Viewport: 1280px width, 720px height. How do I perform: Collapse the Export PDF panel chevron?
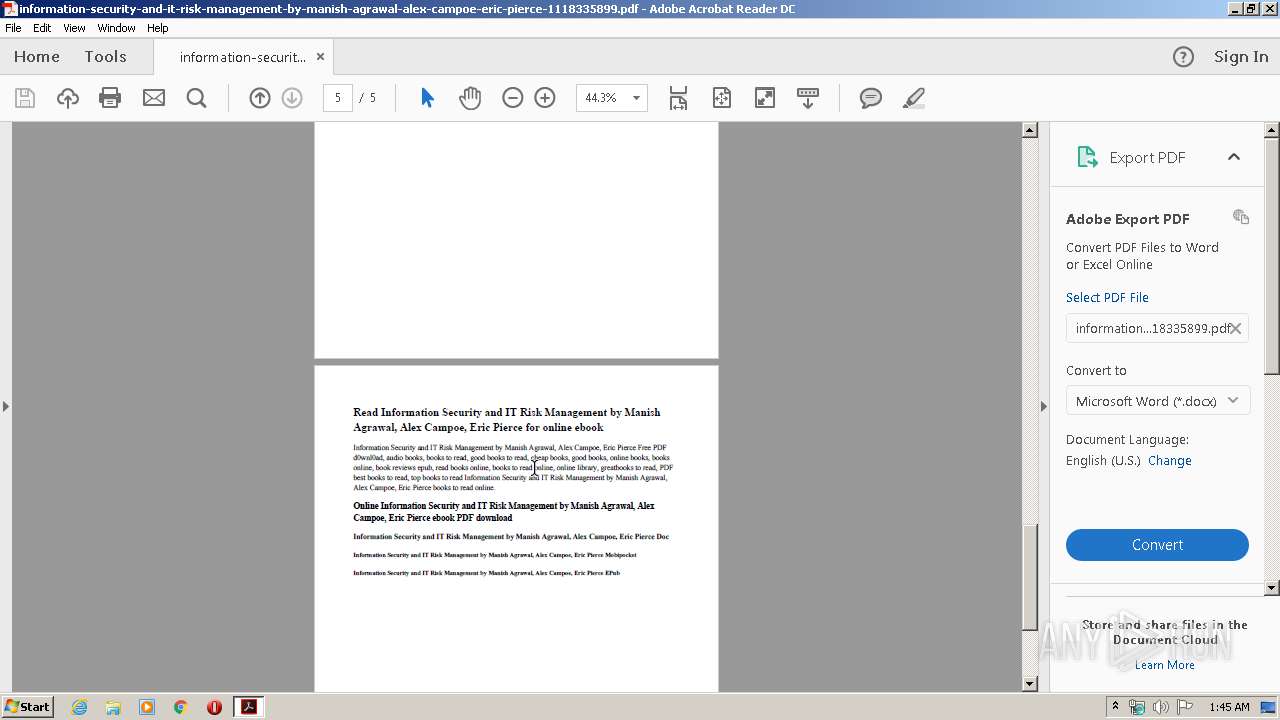[x=1234, y=157]
